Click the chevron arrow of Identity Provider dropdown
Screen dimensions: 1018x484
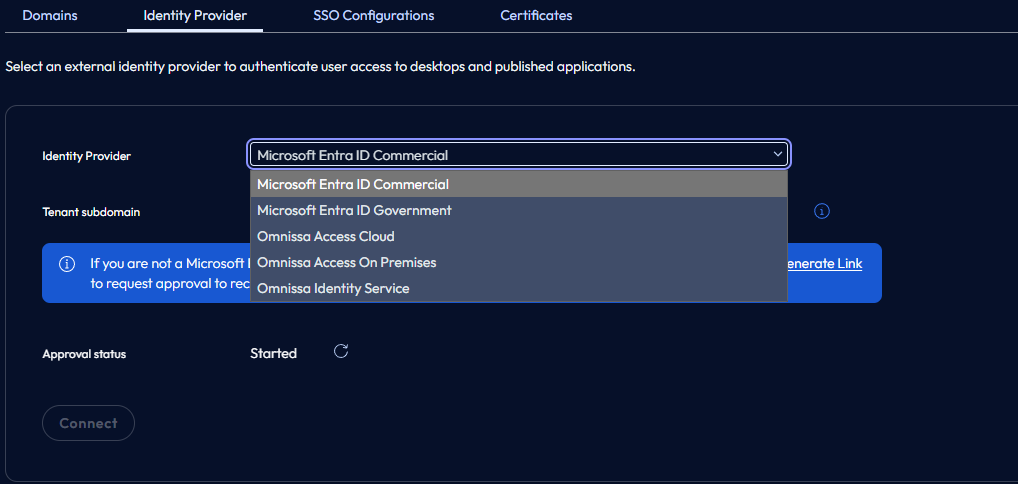(x=777, y=154)
